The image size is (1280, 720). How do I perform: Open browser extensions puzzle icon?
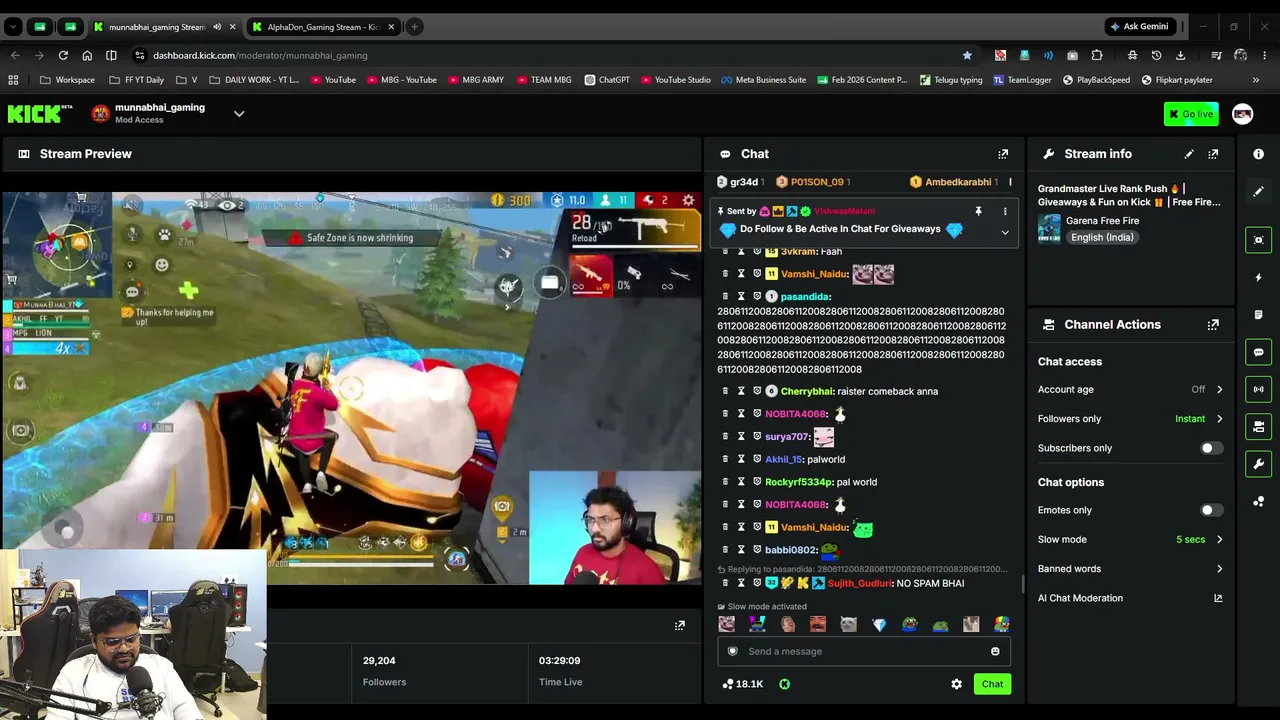click(x=1096, y=55)
